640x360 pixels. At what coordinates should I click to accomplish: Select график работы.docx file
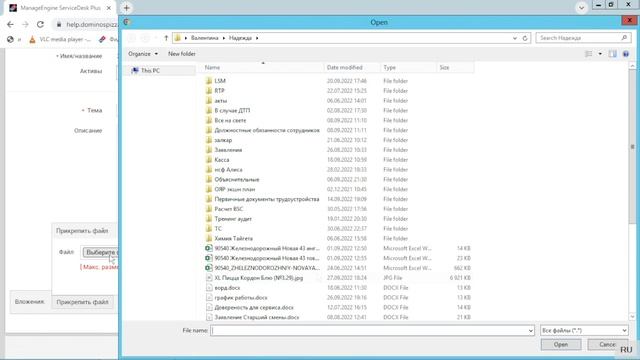241,298
